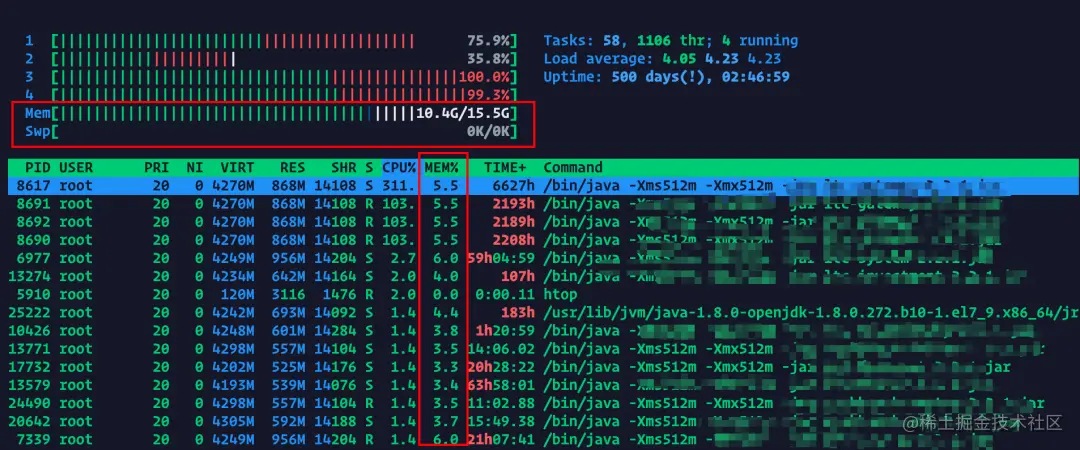Select the process row with PID 8691
Viewport: 1080px width, 450px height.
pyautogui.click(x=544, y=203)
